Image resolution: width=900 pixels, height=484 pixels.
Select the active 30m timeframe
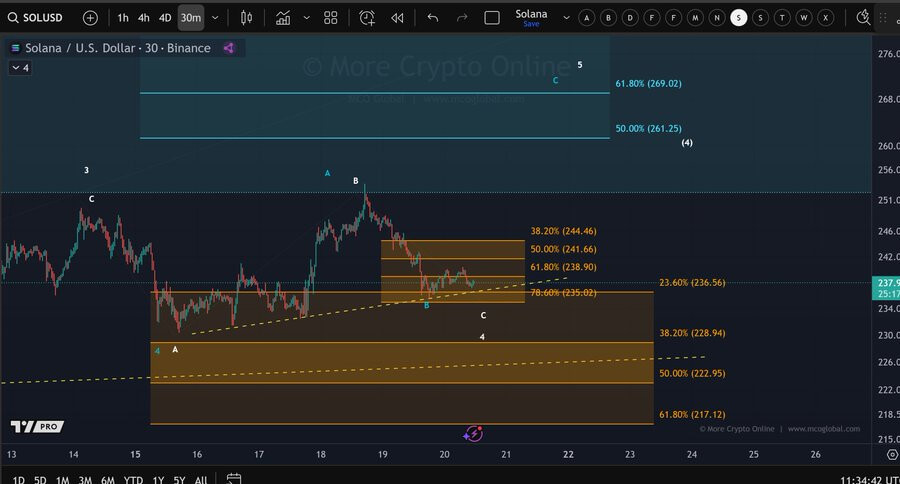(191, 18)
